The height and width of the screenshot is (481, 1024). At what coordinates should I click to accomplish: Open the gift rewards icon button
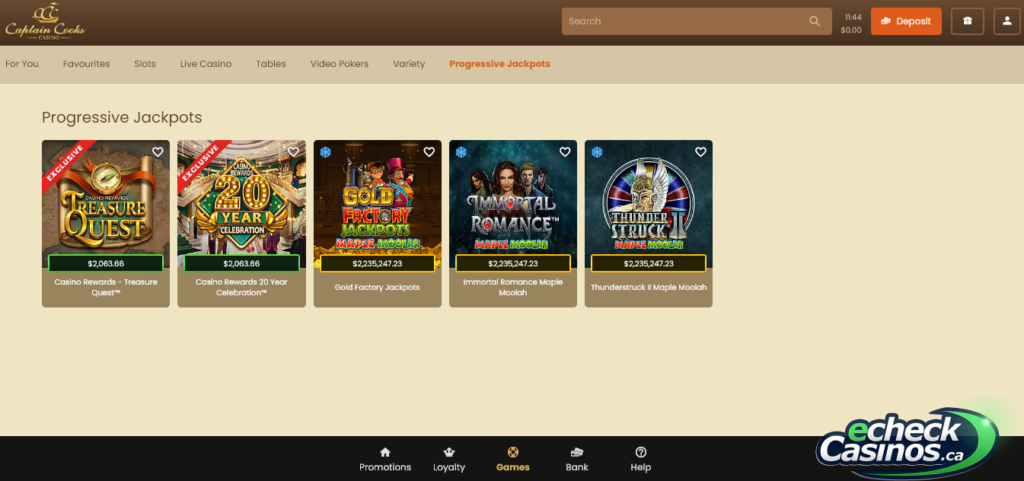[x=967, y=21]
